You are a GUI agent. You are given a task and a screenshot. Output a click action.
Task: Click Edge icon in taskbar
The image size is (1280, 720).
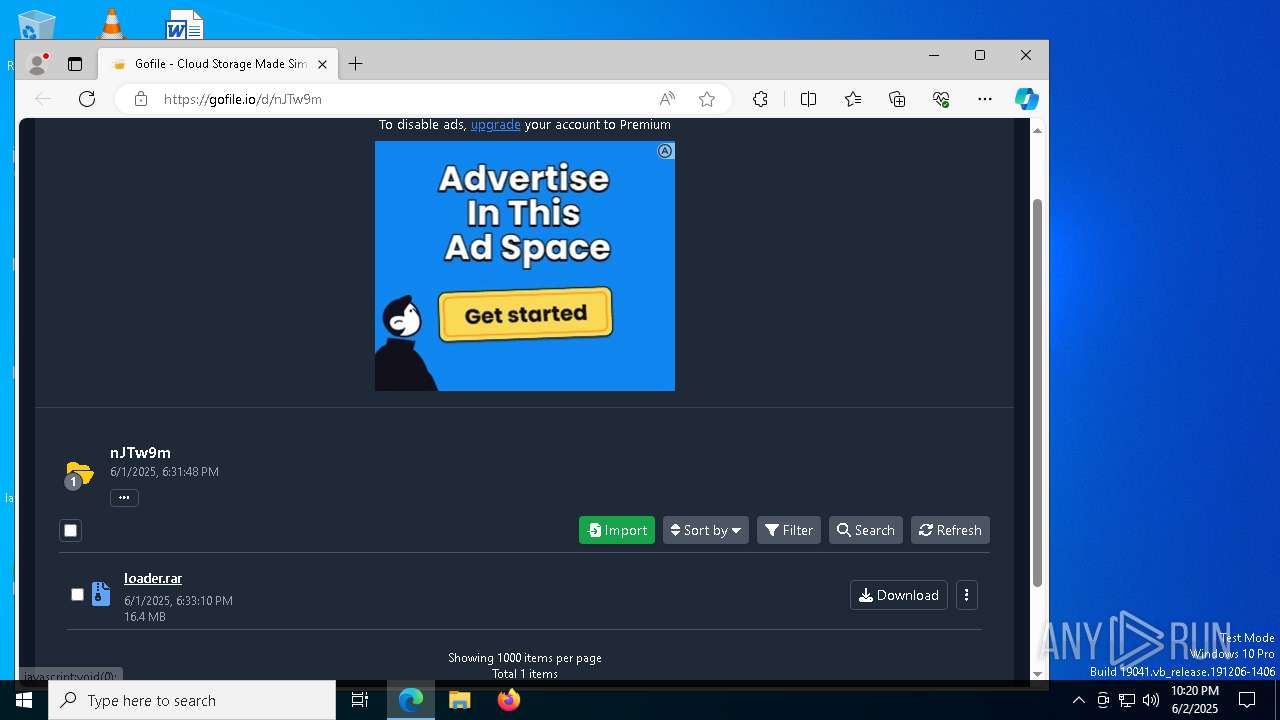(411, 700)
